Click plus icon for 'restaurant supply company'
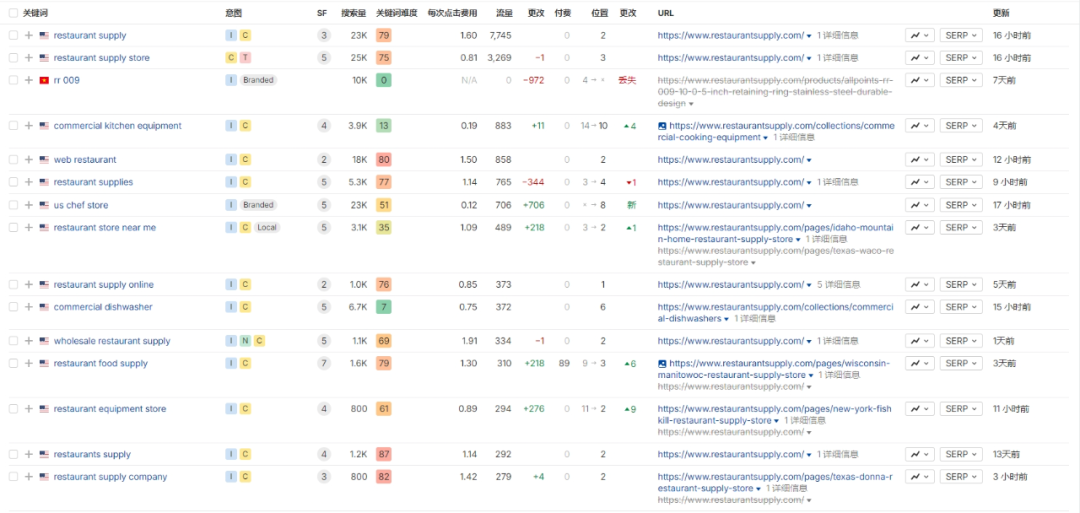 [28, 477]
